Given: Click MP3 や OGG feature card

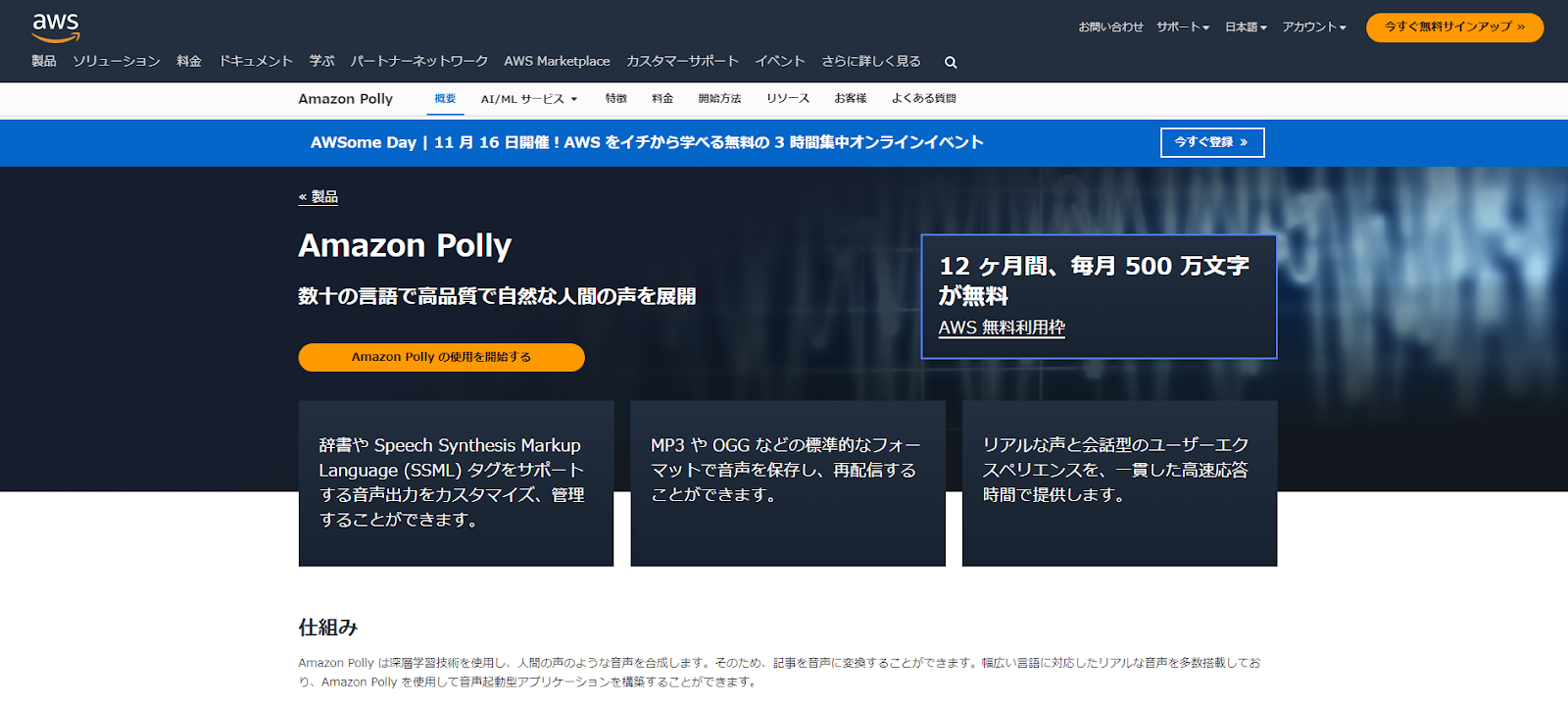Looking at the screenshot, I should tap(788, 483).
